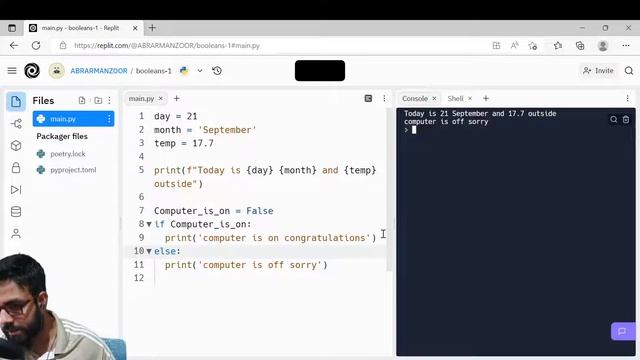The image size is (640, 360).
Task: Select the Files sidebar icon
Action: point(16,102)
